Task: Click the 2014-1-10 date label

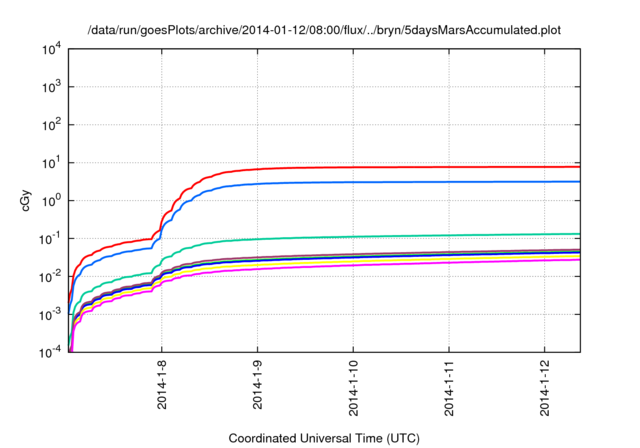Action: (353, 388)
